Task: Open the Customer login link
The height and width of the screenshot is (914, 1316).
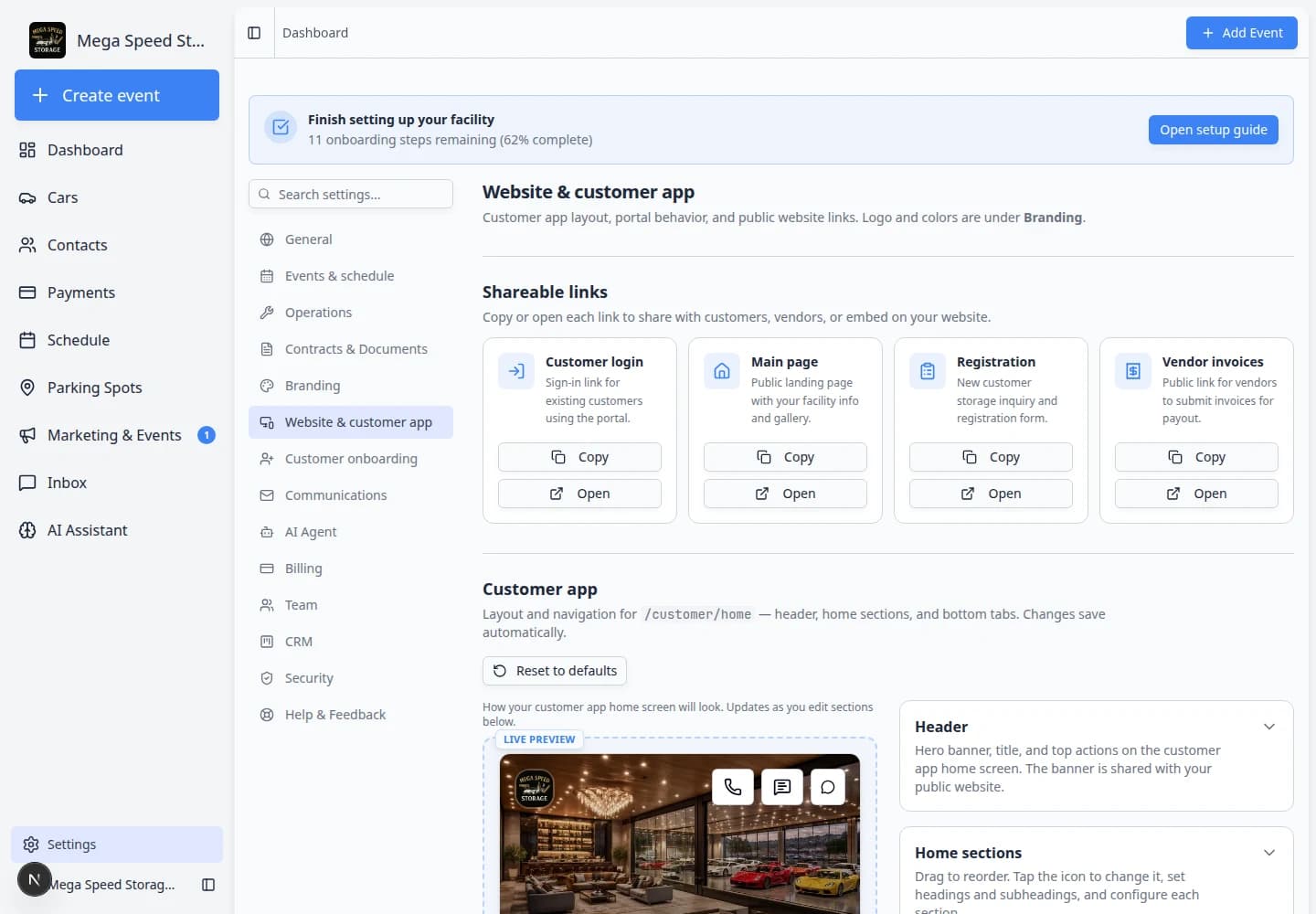Action: click(579, 494)
